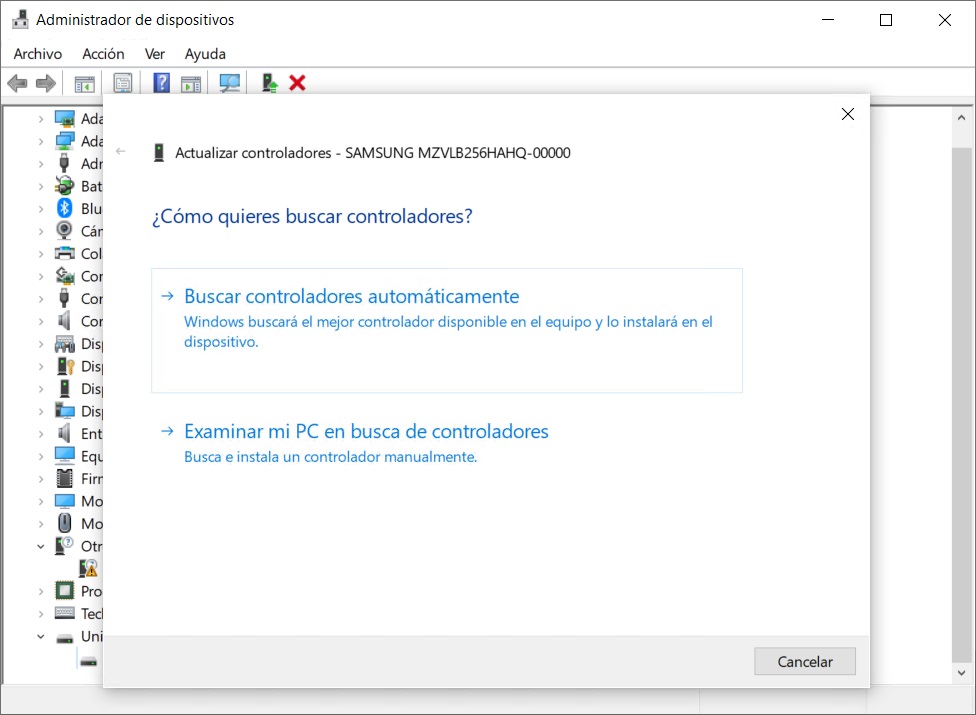Open the Acción menu

(x=103, y=54)
